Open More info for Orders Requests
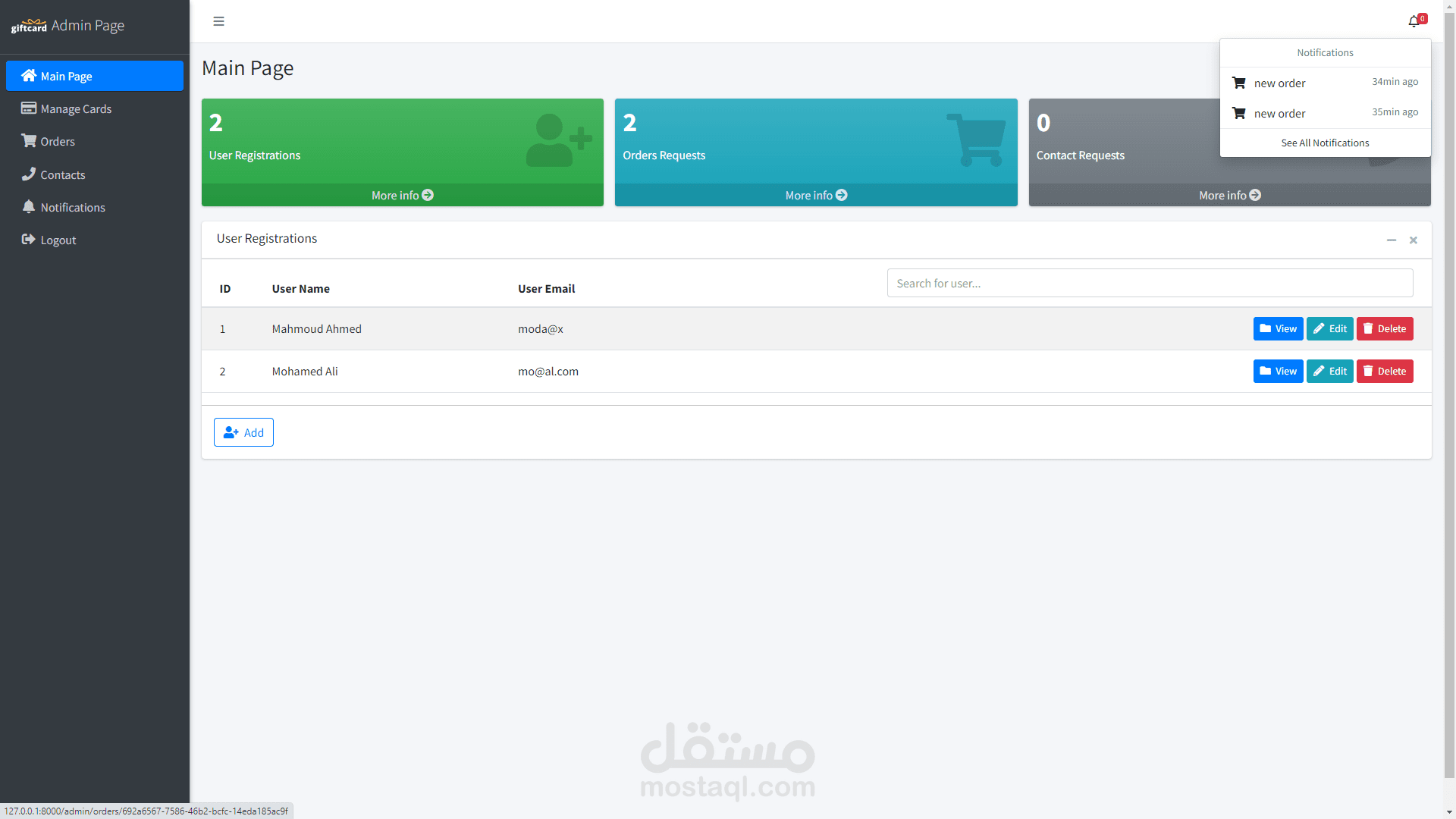 pos(816,195)
